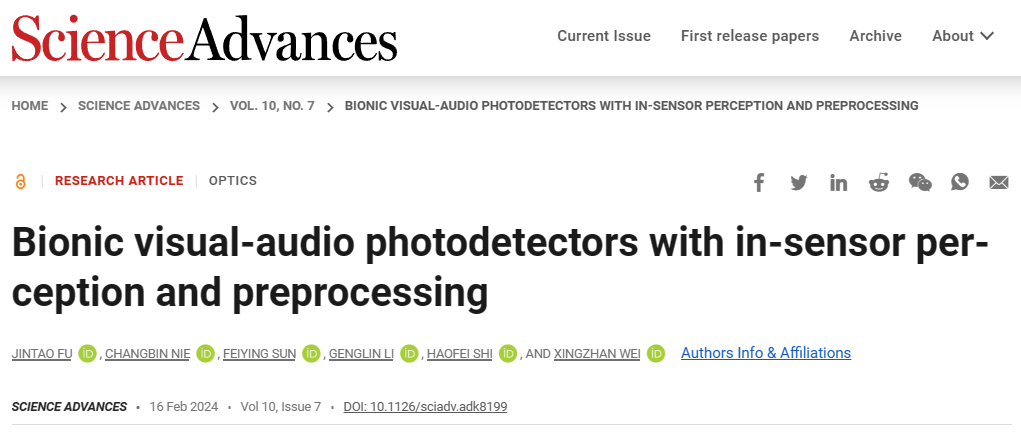Open Authors Info & Affiliations link
This screenshot has width=1021, height=433.
point(766,353)
